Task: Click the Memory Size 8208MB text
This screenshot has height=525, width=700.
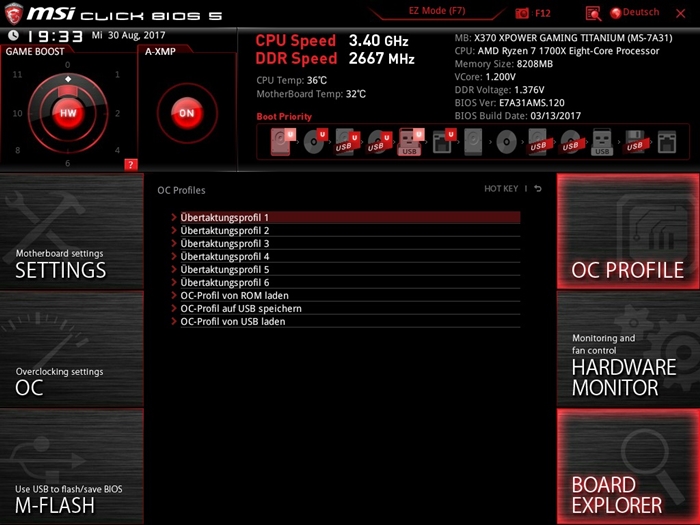Action: pyautogui.click(x=504, y=64)
